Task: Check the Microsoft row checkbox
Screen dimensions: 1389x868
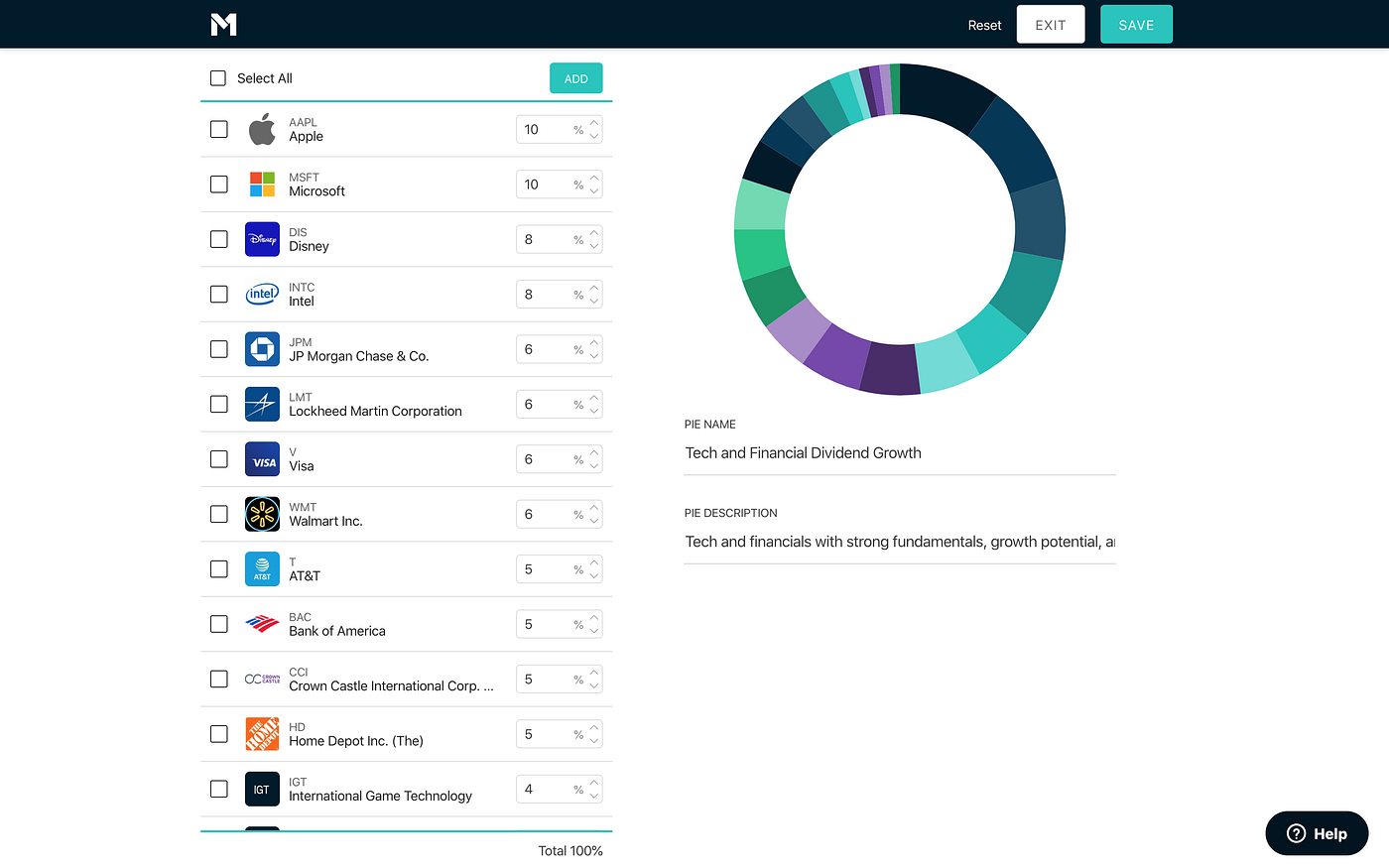Action: 219,185
